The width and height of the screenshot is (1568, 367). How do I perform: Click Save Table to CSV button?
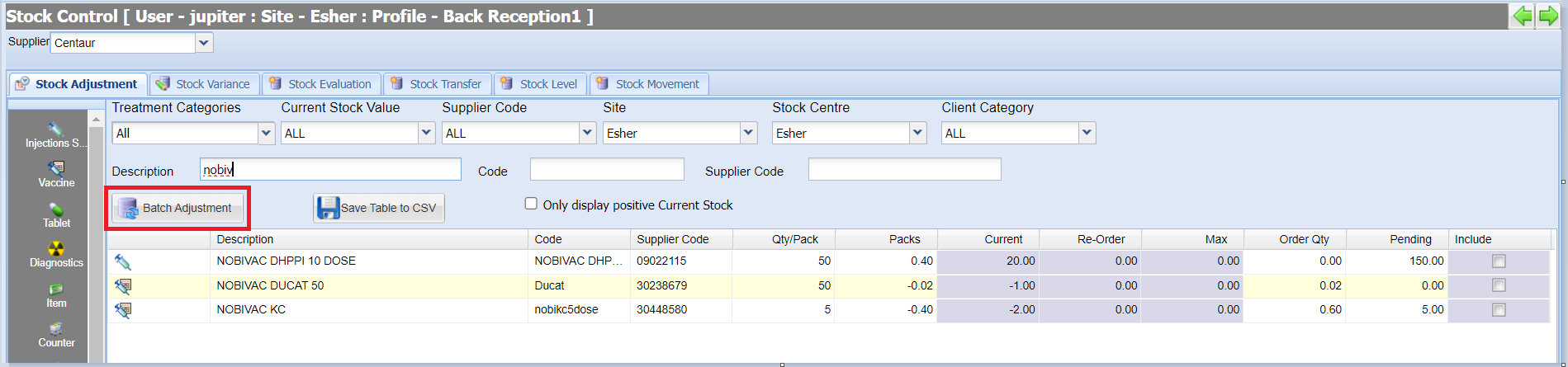click(x=379, y=208)
